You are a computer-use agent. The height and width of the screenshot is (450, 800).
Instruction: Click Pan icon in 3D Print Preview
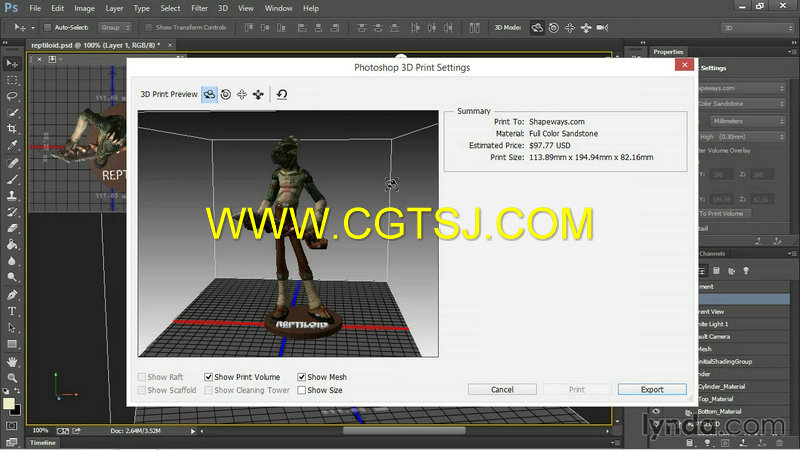pyautogui.click(x=242, y=94)
